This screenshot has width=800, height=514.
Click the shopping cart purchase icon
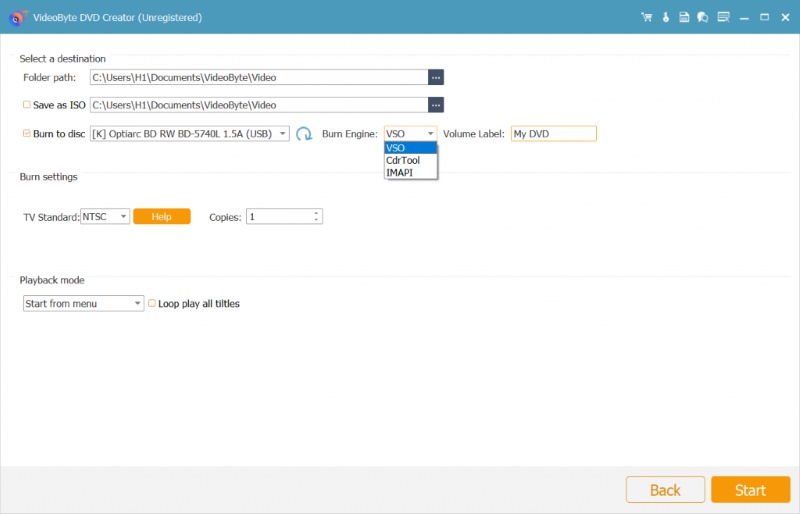pos(647,17)
